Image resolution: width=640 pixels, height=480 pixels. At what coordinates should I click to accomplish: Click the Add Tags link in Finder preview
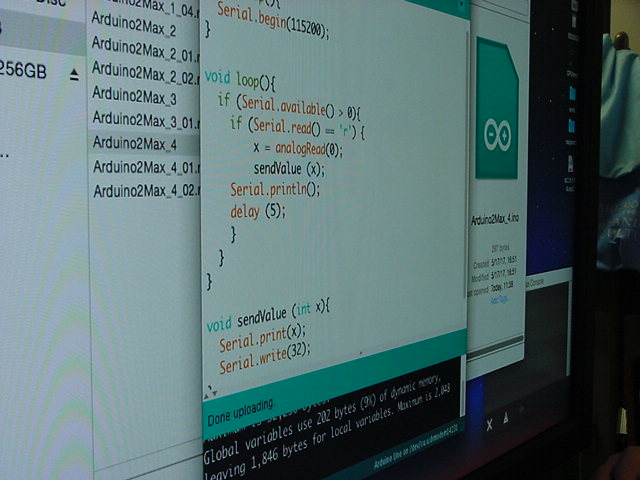[499, 300]
